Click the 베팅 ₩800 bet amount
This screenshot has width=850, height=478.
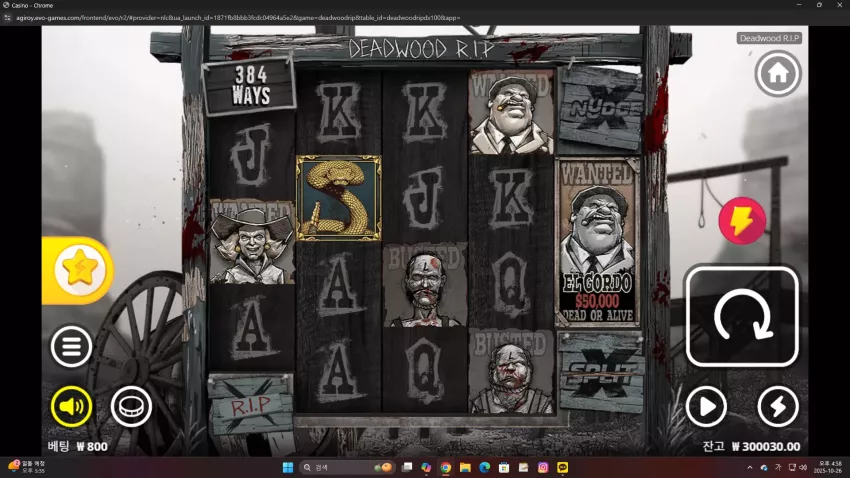pyautogui.click(x=78, y=447)
